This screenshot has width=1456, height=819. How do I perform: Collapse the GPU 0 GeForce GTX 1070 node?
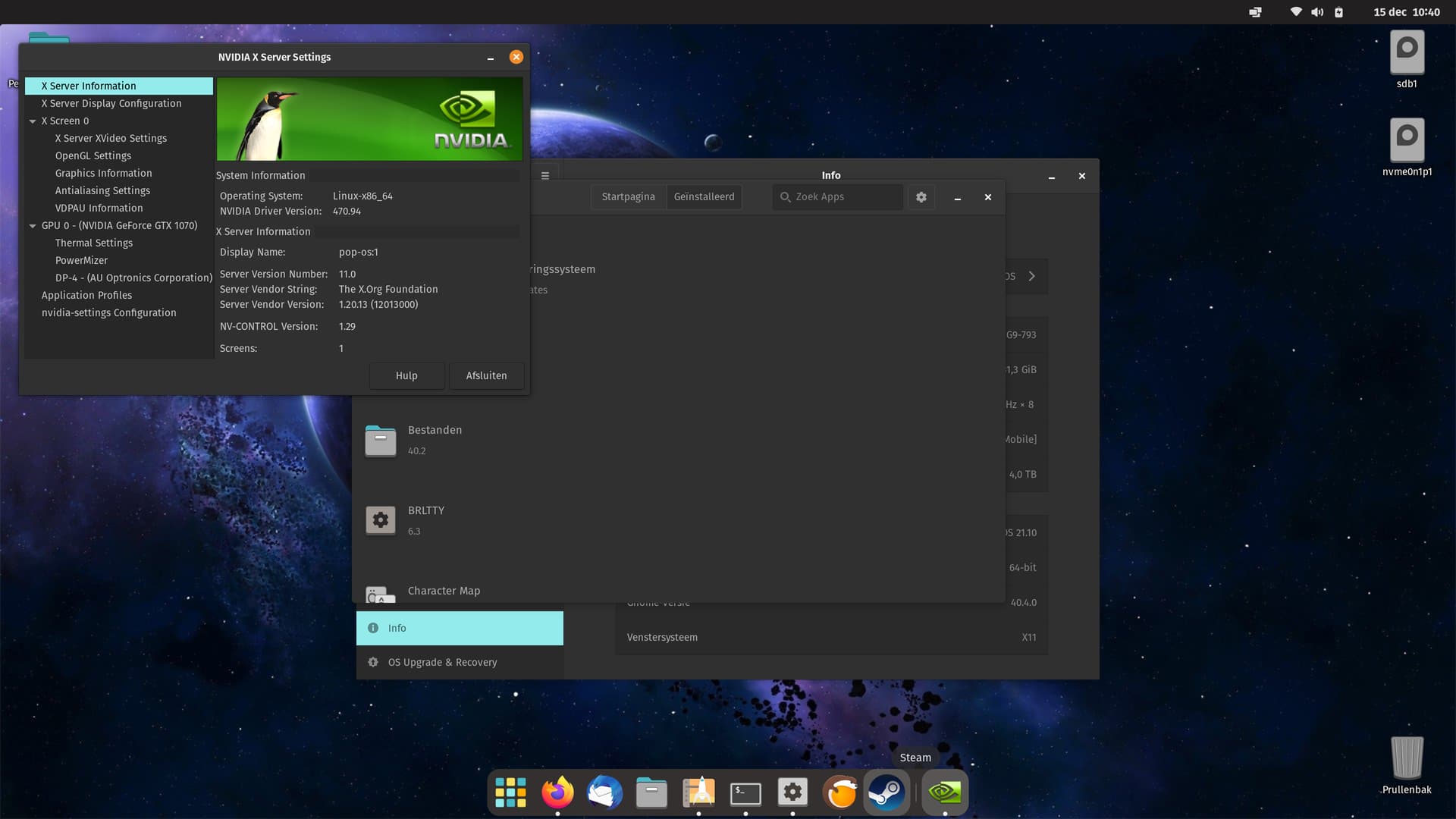[33, 226]
